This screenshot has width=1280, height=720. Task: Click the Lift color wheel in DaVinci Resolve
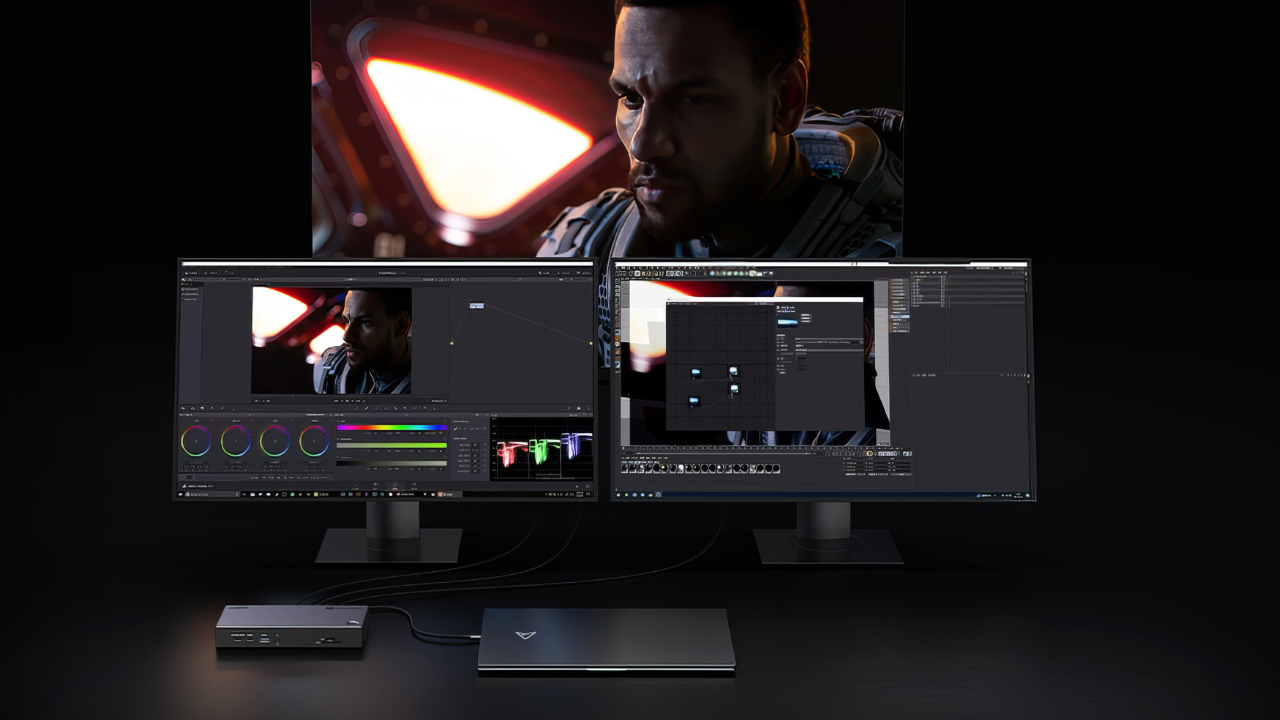pyautogui.click(x=196, y=441)
